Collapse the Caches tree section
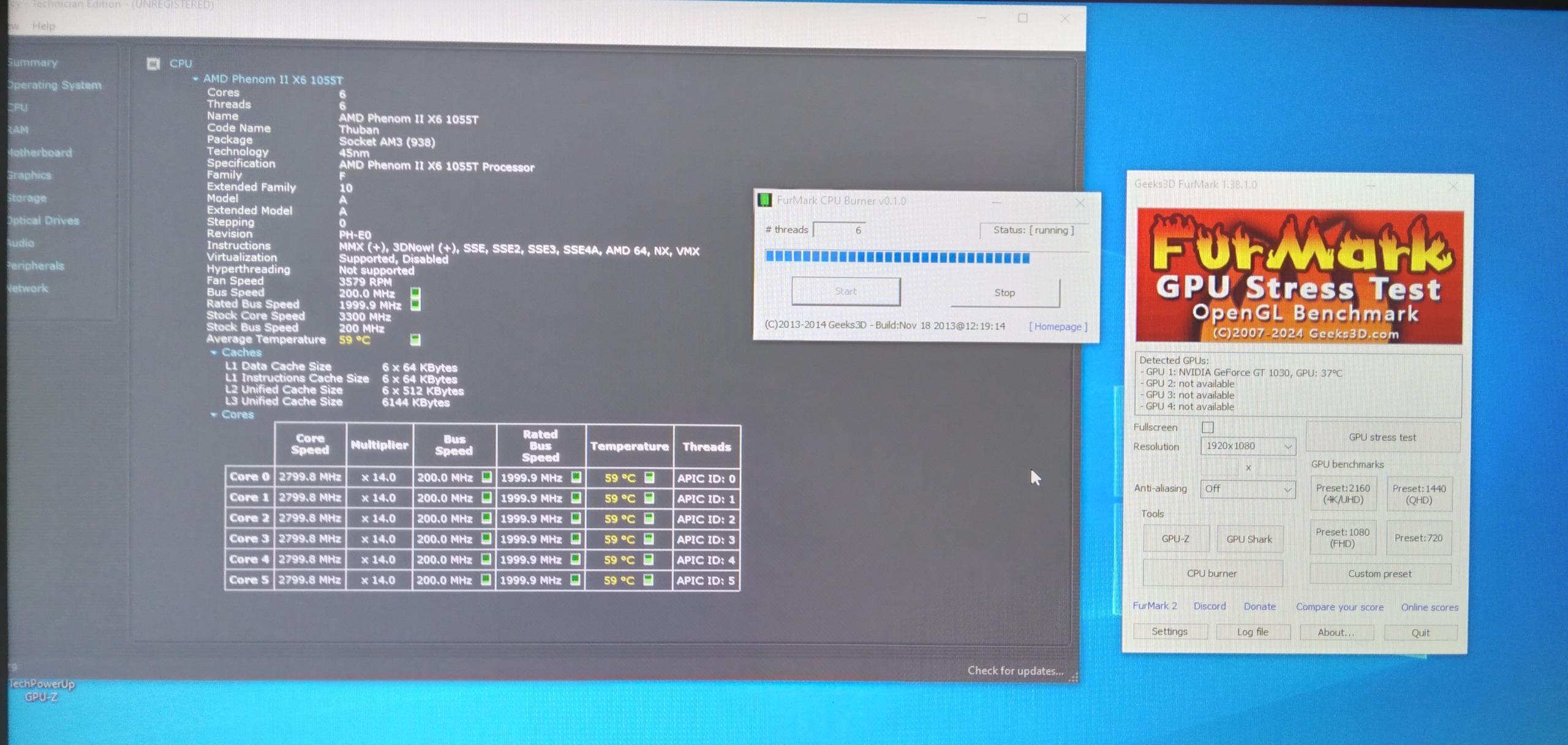The width and height of the screenshot is (1568, 745). pyautogui.click(x=214, y=353)
